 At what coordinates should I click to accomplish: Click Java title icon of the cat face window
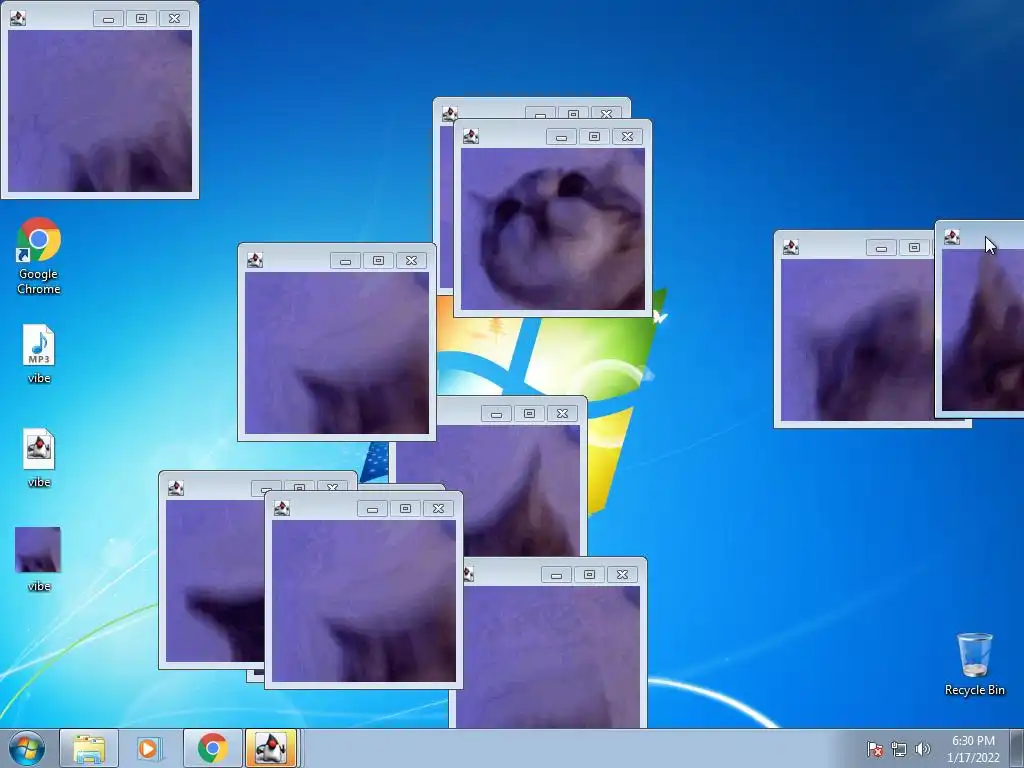[471, 136]
